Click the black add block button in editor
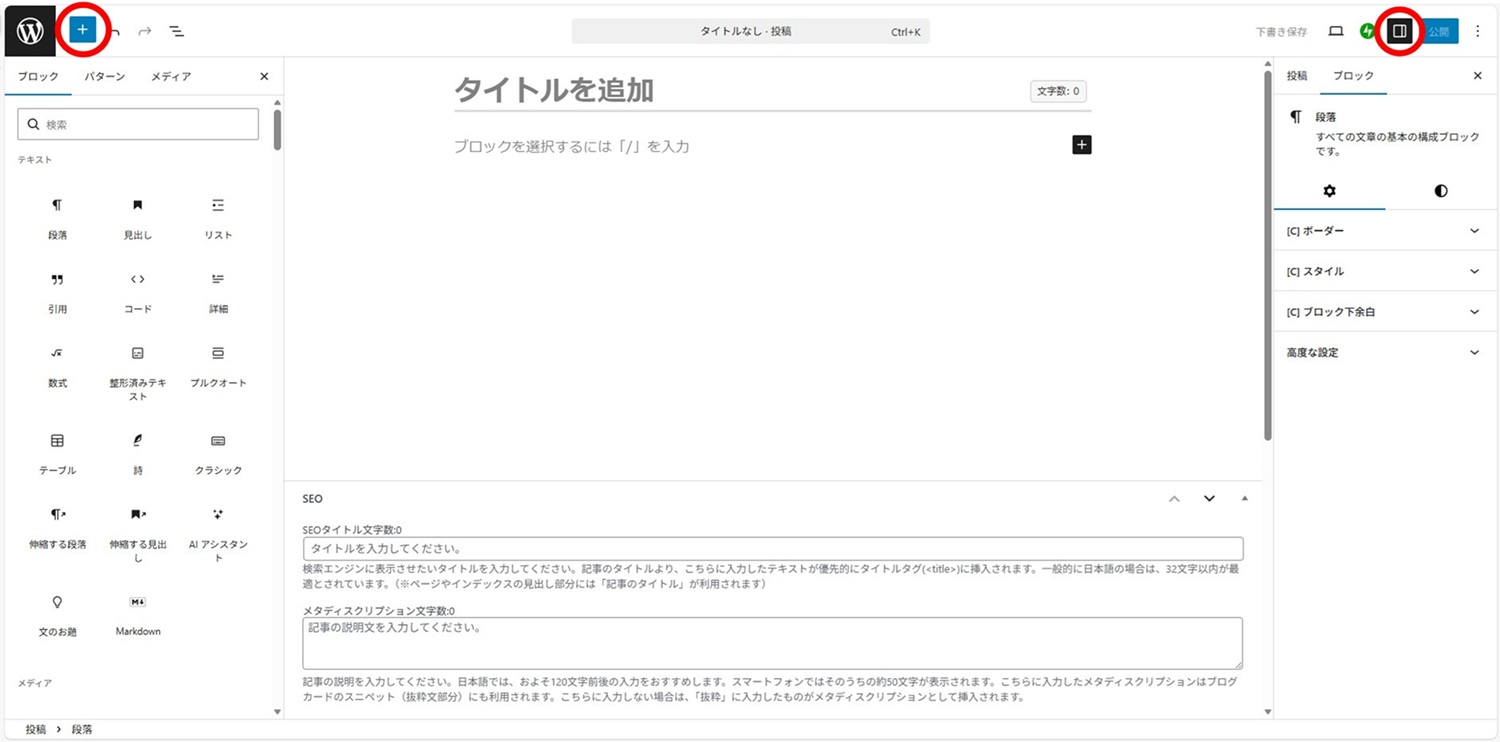 tap(1081, 145)
